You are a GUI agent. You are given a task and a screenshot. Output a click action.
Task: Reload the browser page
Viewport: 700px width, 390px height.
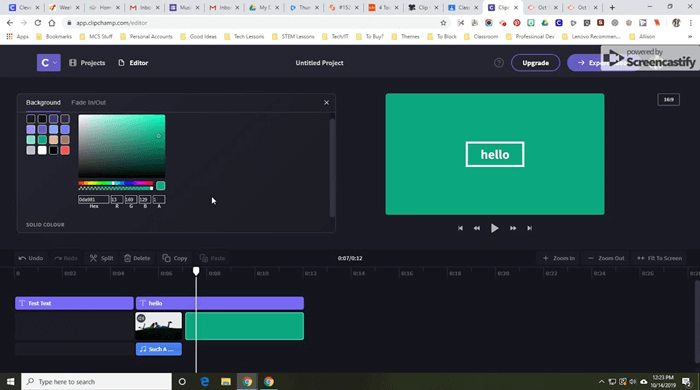38,23
